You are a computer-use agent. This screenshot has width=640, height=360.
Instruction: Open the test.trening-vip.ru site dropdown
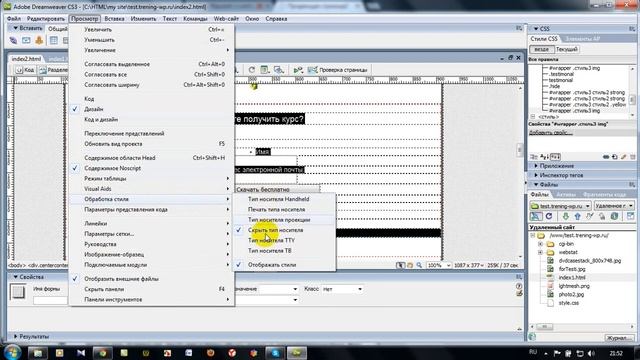[x=560, y=206]
